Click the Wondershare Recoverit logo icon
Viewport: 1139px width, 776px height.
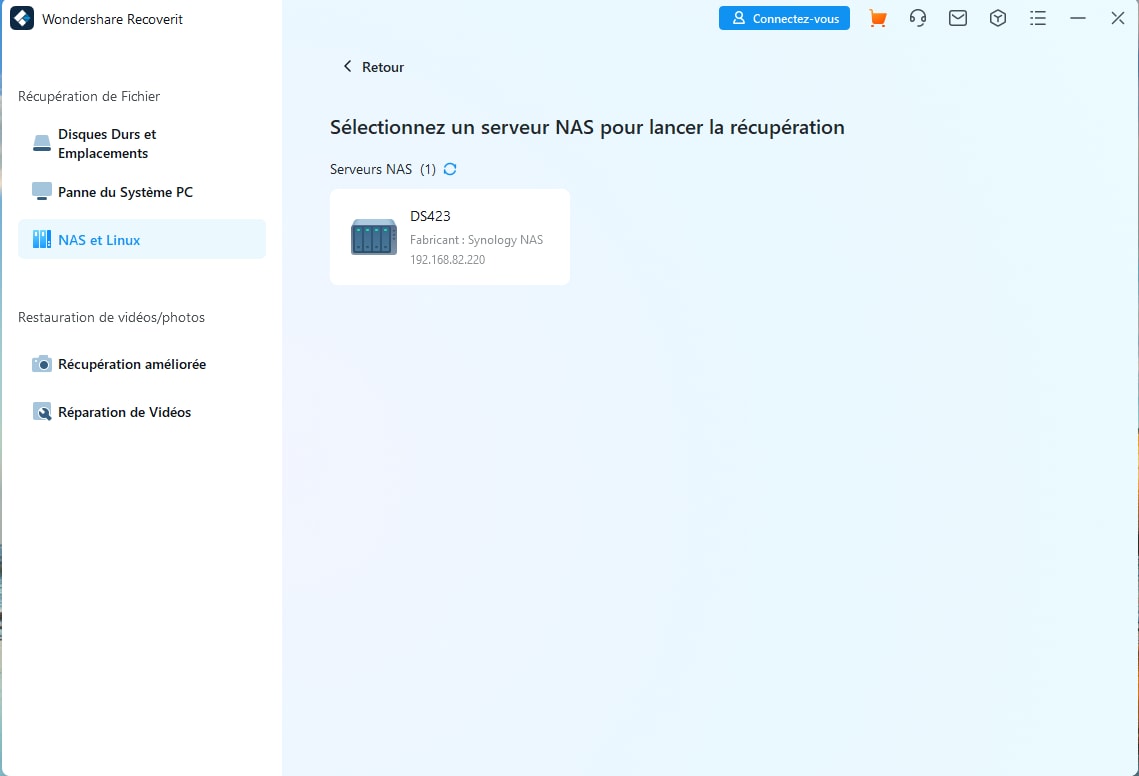(x=22, y=19)
